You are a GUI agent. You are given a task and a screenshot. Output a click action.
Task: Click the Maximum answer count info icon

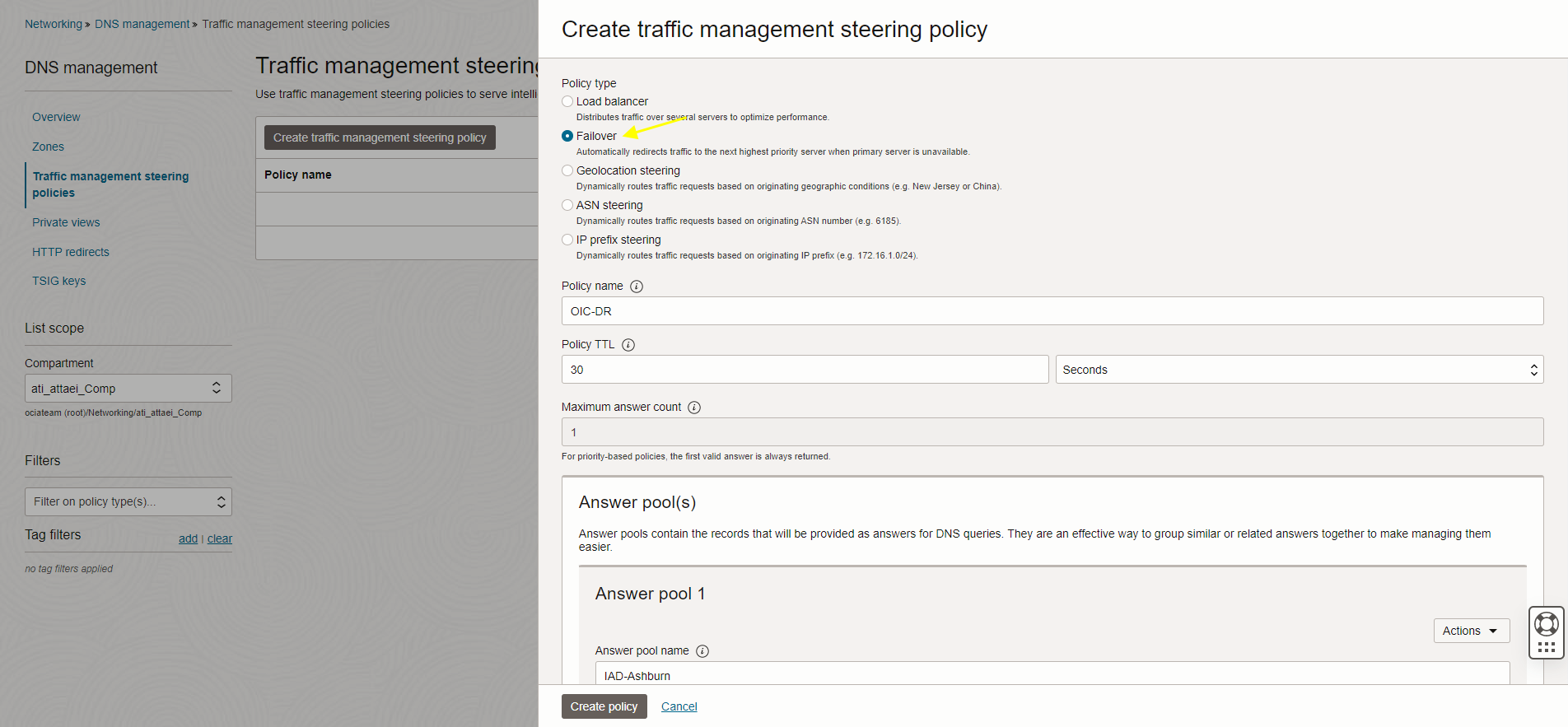click(694, 408)
